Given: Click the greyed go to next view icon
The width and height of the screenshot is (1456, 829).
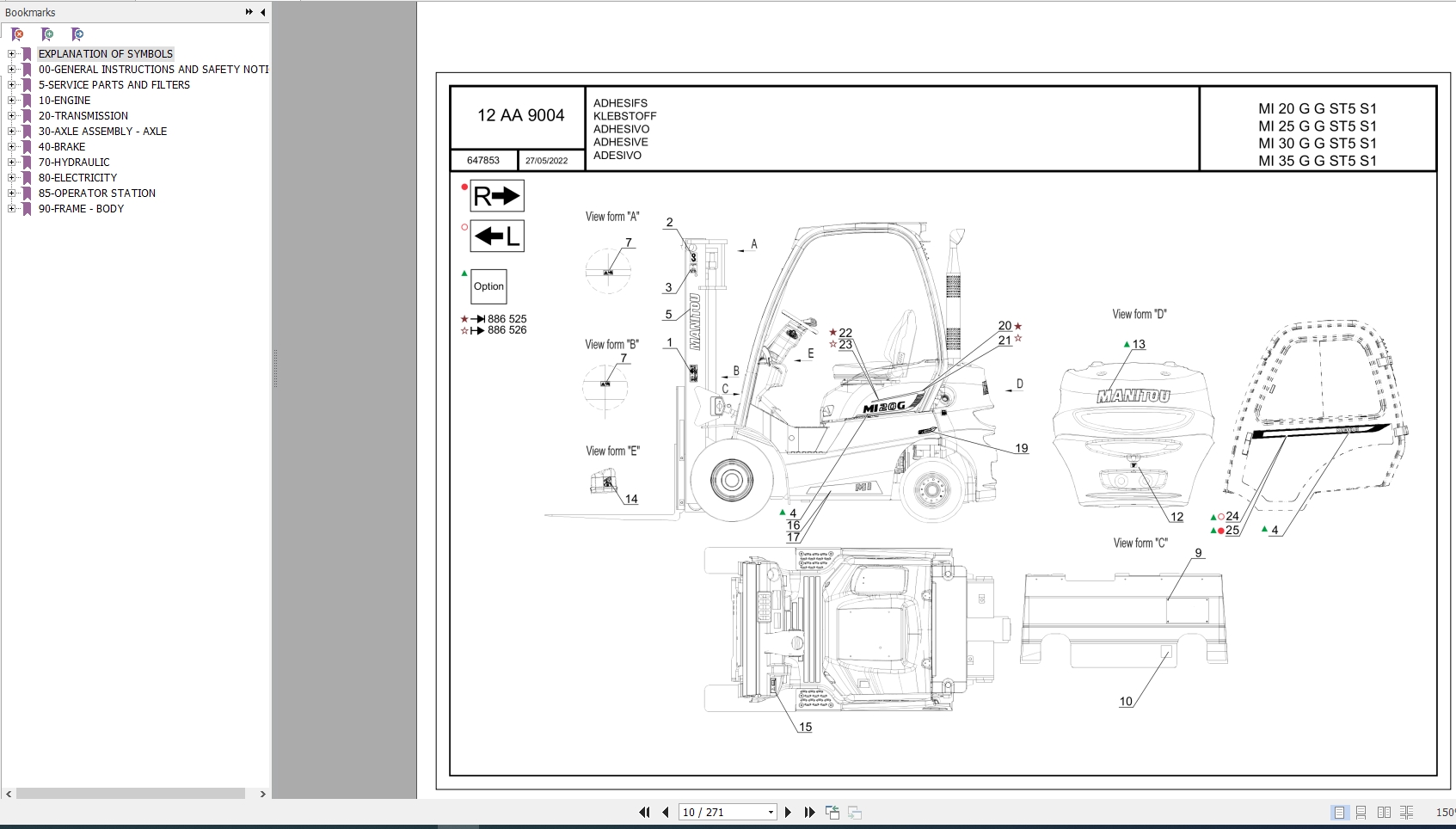Looking at the screenshot, I should (x=855, y=812).
